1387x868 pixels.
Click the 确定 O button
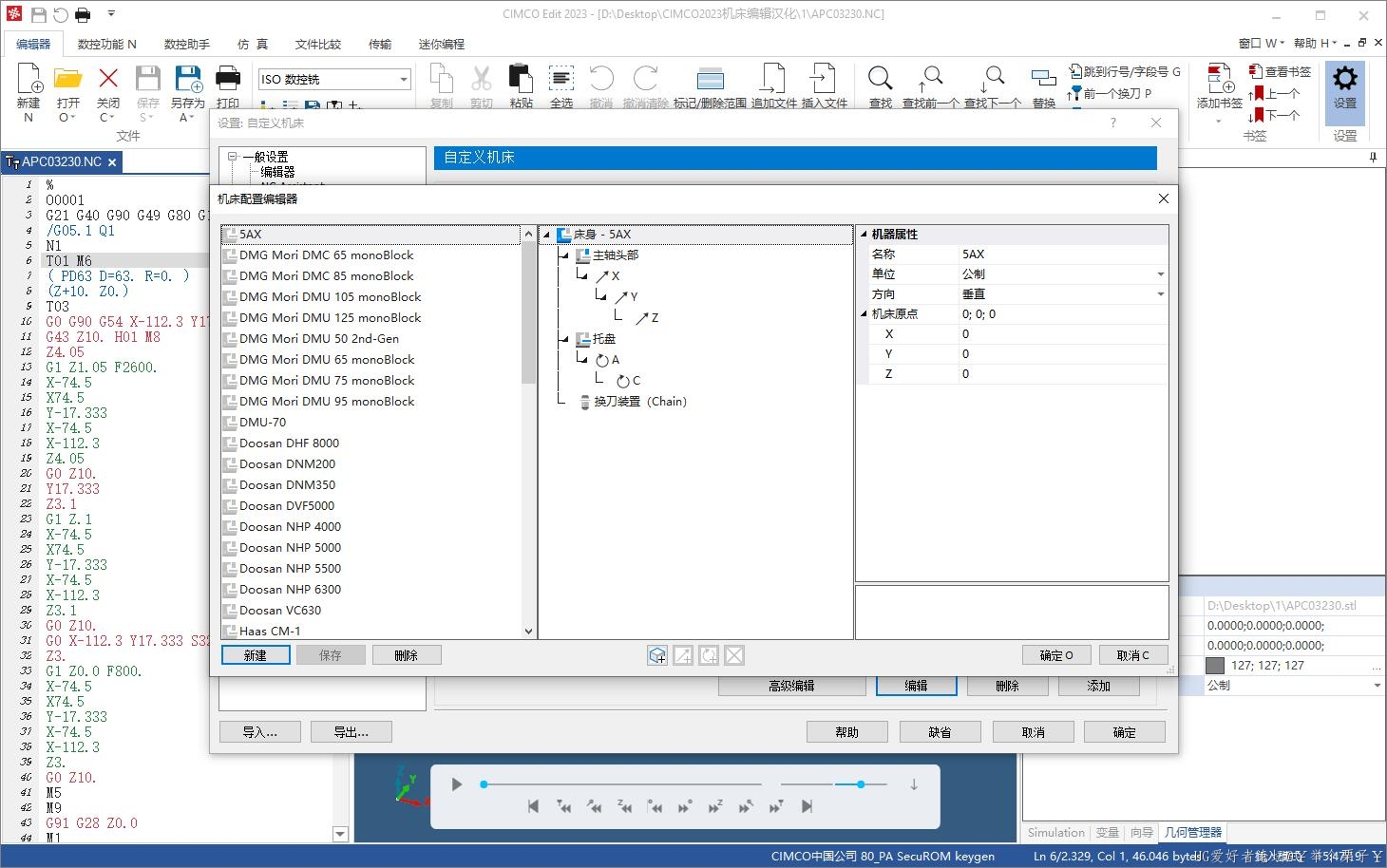click(1056, 655)
